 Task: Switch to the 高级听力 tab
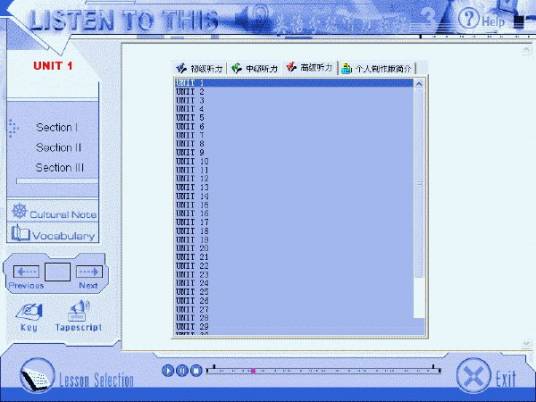[309, 68]
